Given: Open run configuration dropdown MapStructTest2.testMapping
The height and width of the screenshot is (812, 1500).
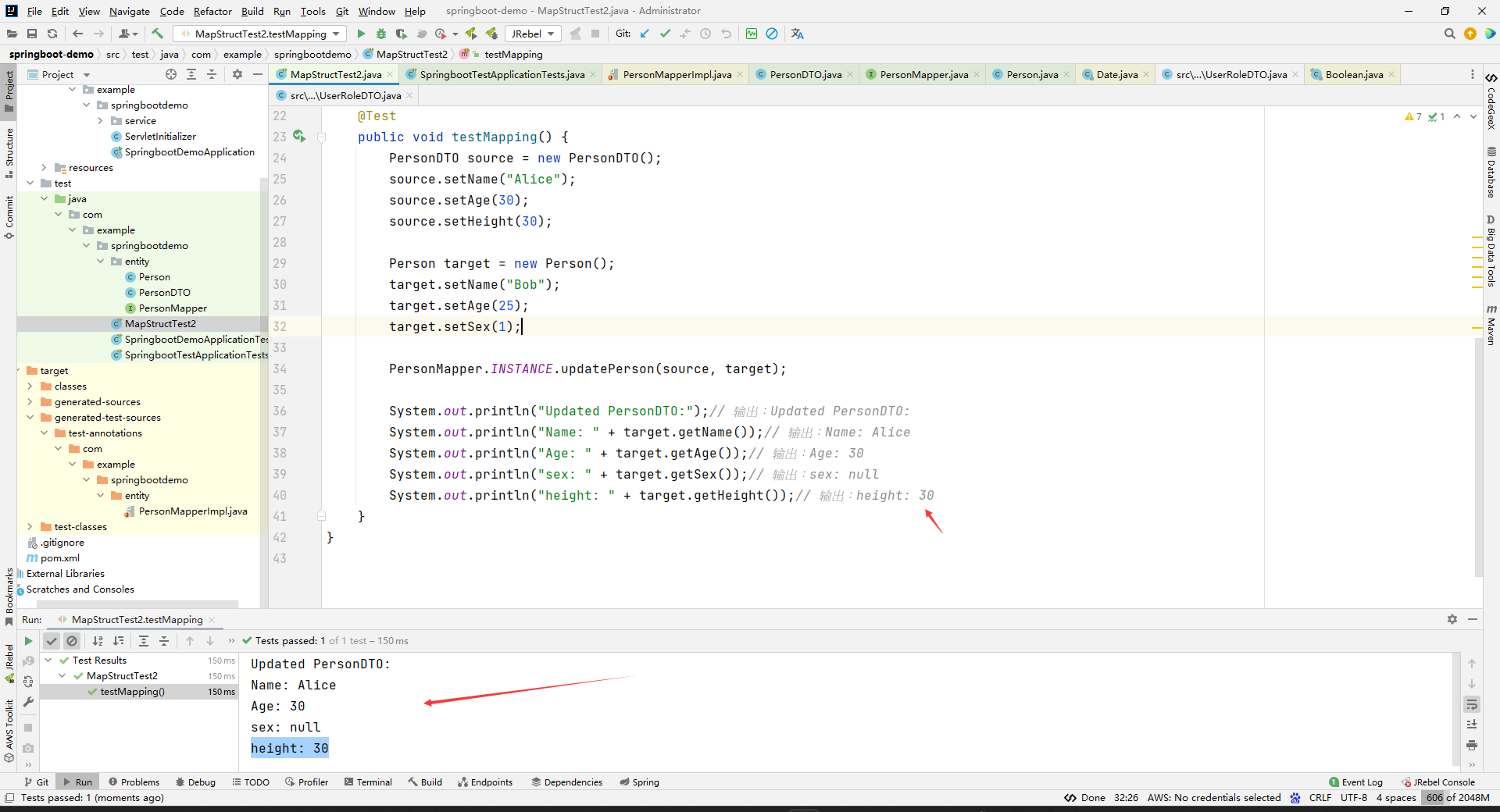Looking at the screenshot, I should 260,34.
